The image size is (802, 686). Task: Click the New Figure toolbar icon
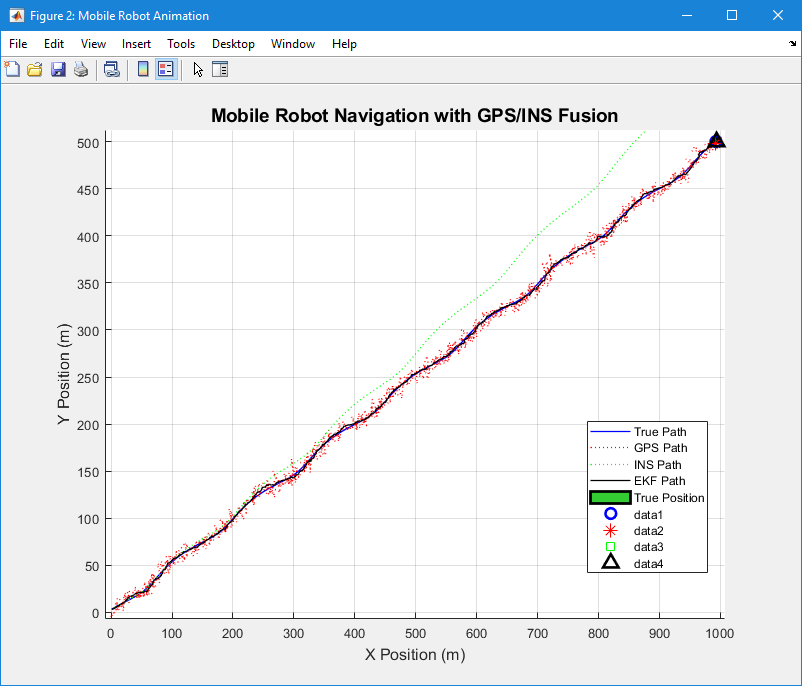tap(12, 69)
